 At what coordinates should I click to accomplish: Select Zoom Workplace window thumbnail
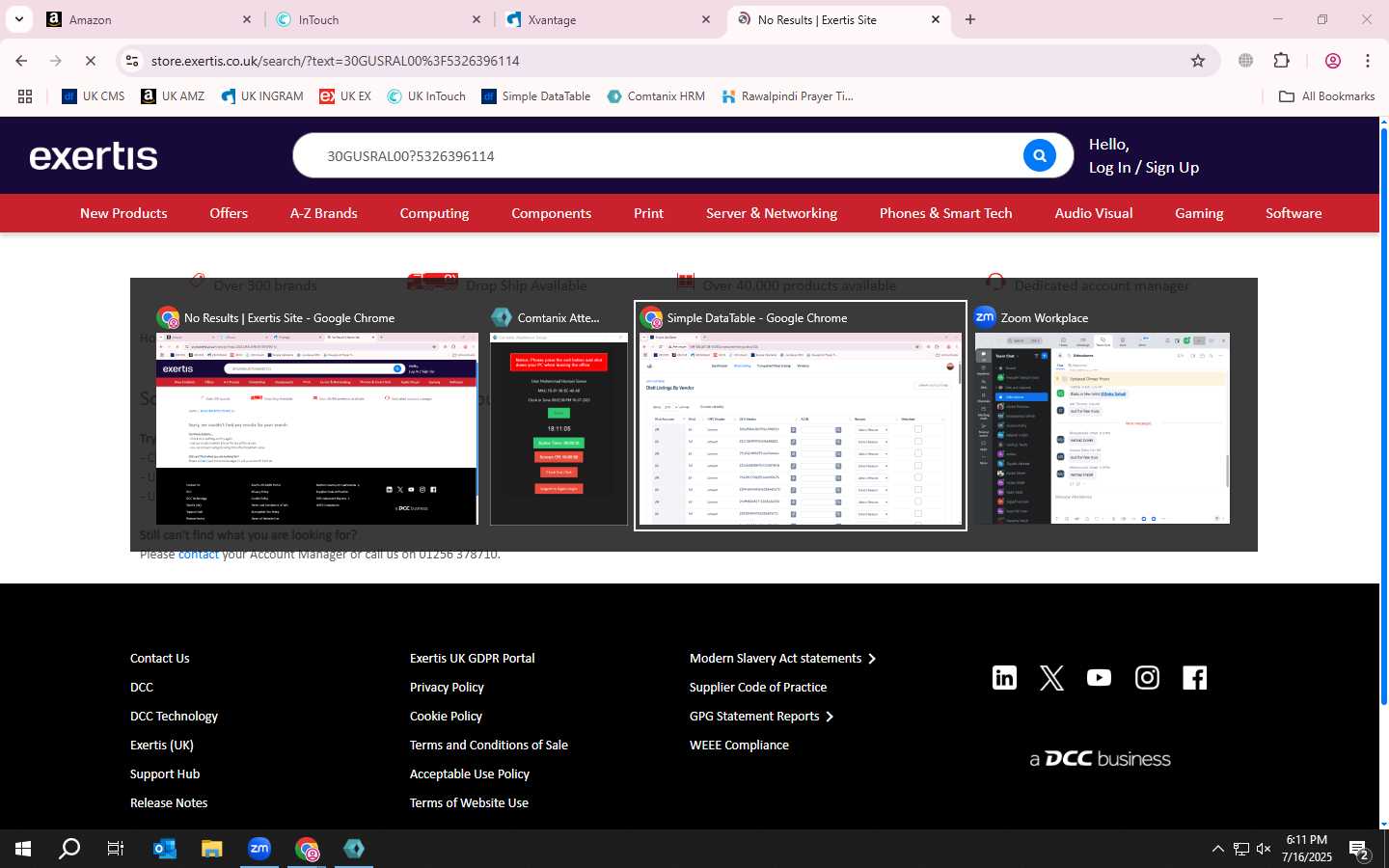pos(1103,416)
